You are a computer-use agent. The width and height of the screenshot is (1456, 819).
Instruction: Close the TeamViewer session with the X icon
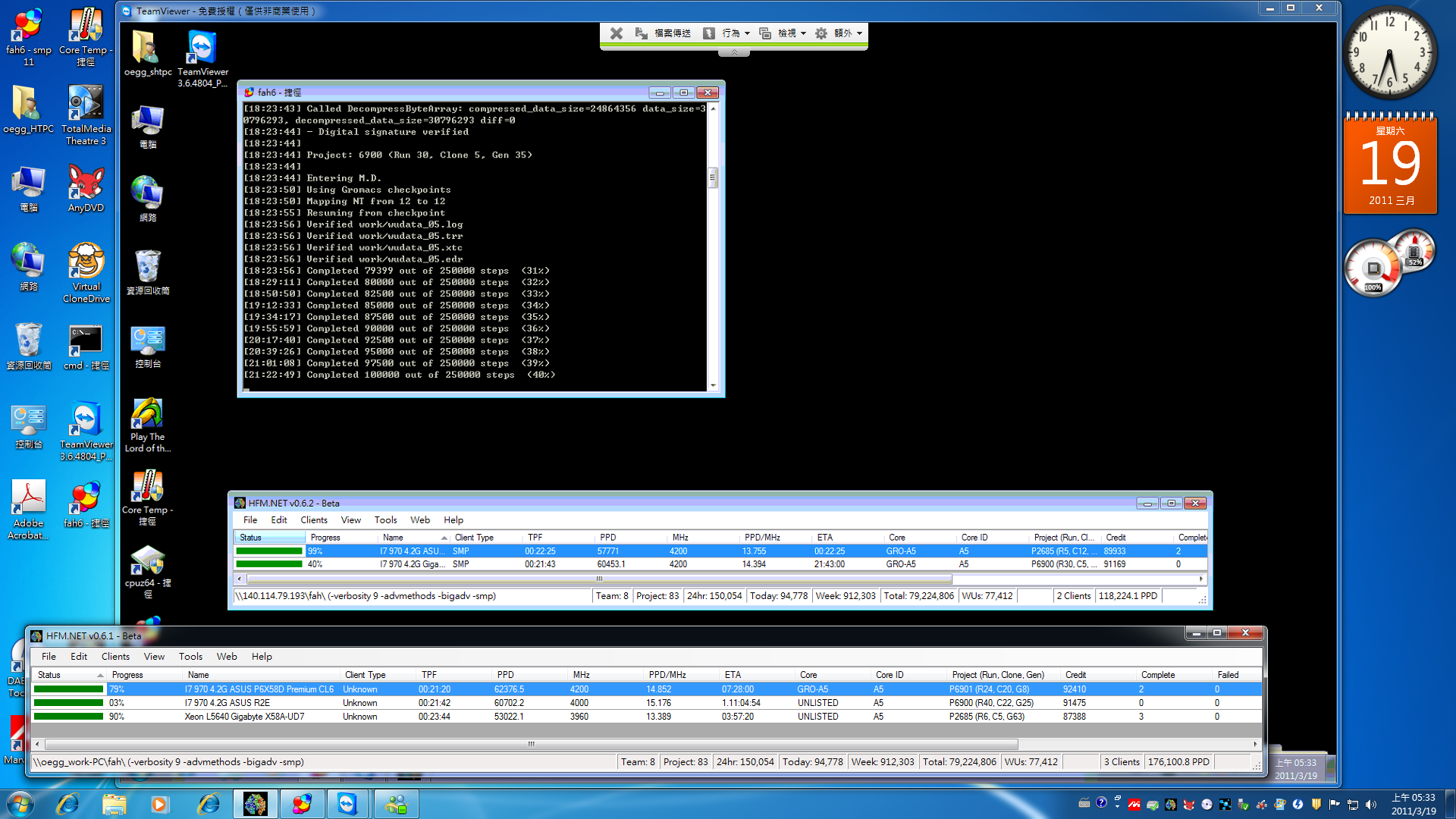coord(616,33)
